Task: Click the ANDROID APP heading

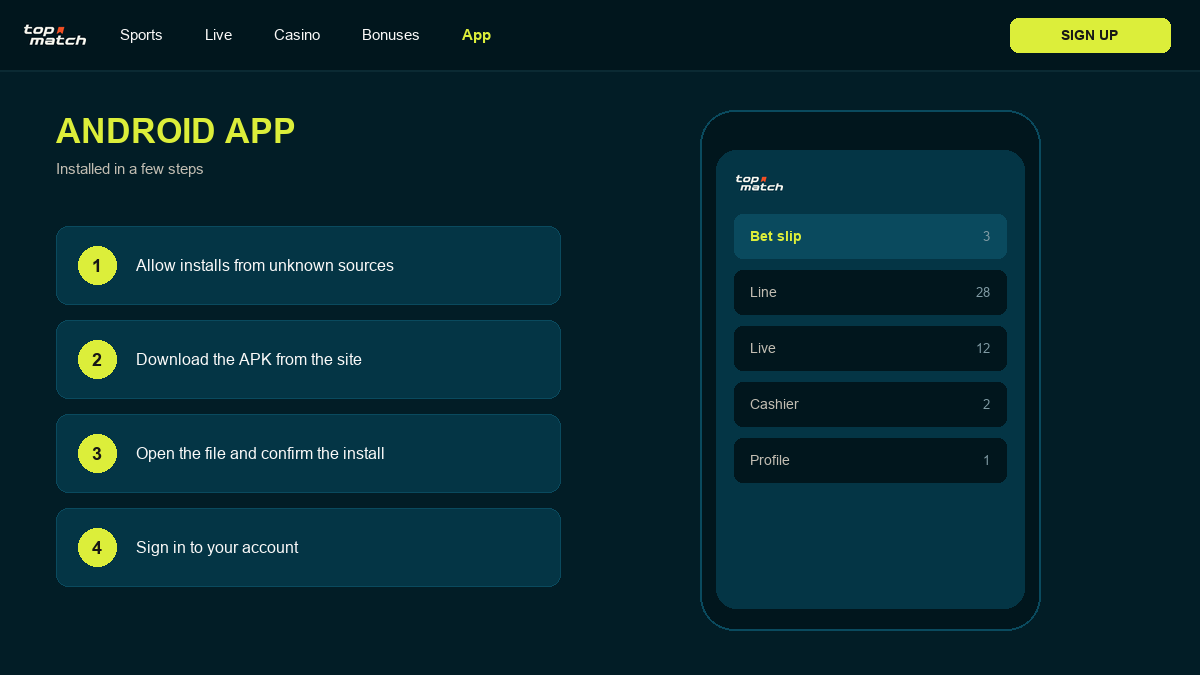Action: pos(175,131)
